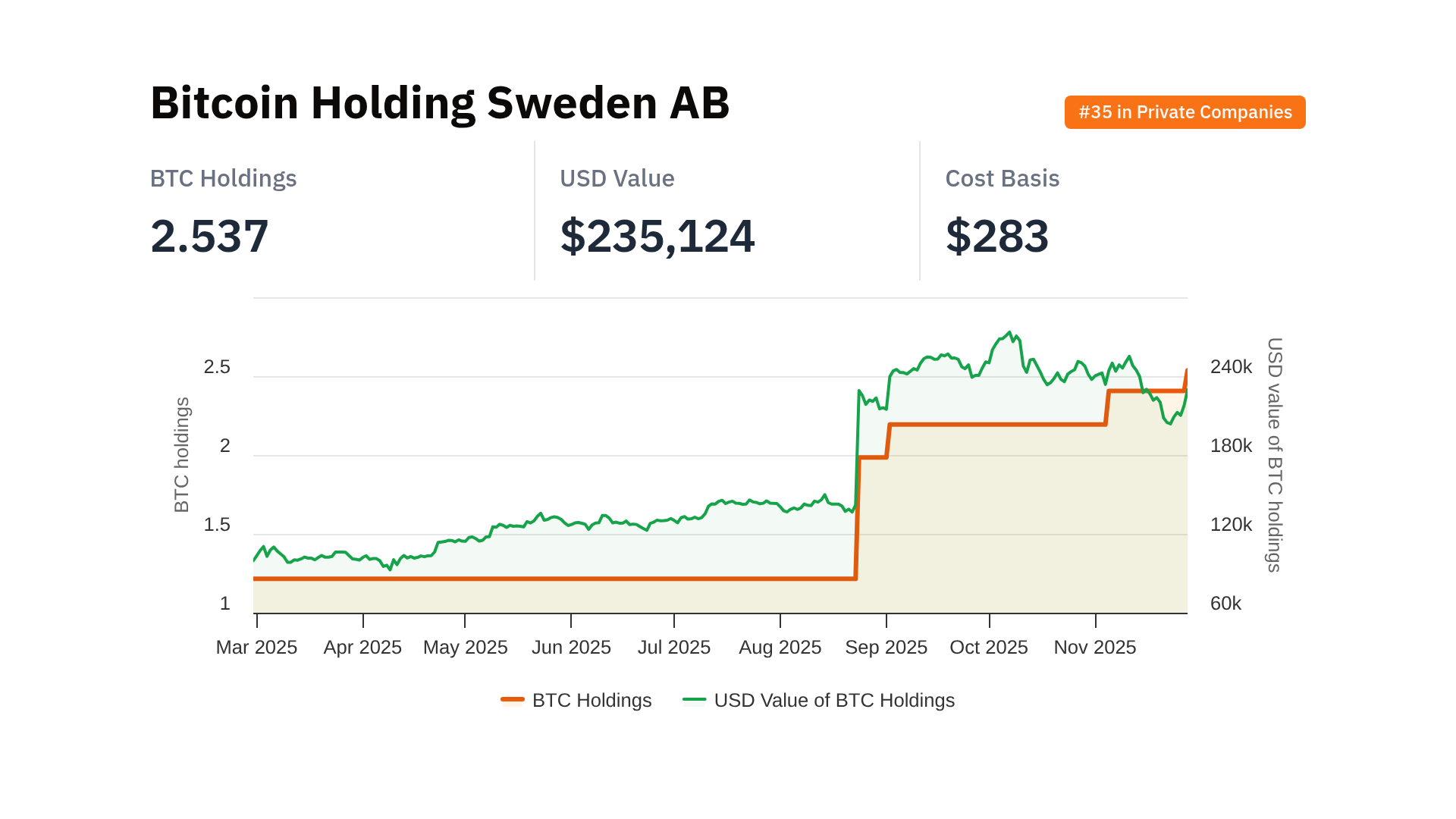Click the Mar 2025 x-axis label
1456x819 pixels.
click(256, 647)
